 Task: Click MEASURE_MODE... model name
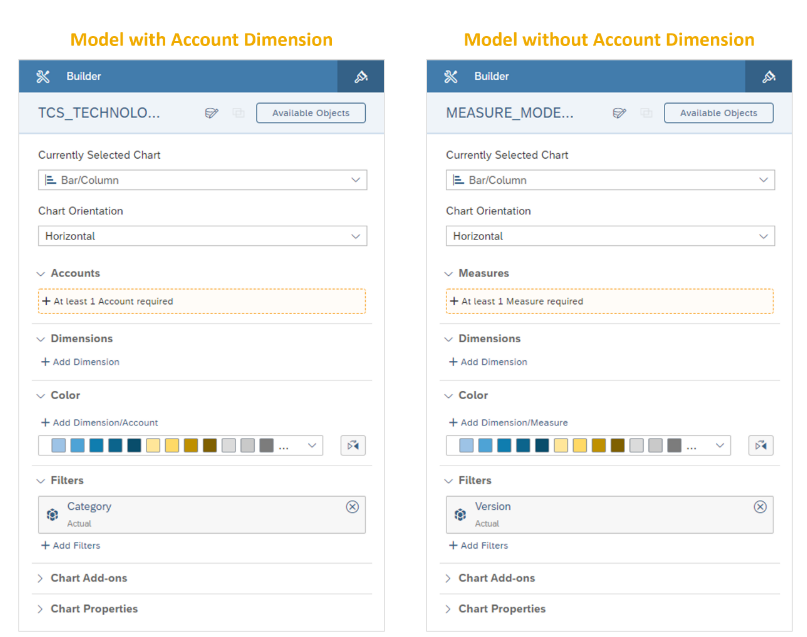click(510, 113)
